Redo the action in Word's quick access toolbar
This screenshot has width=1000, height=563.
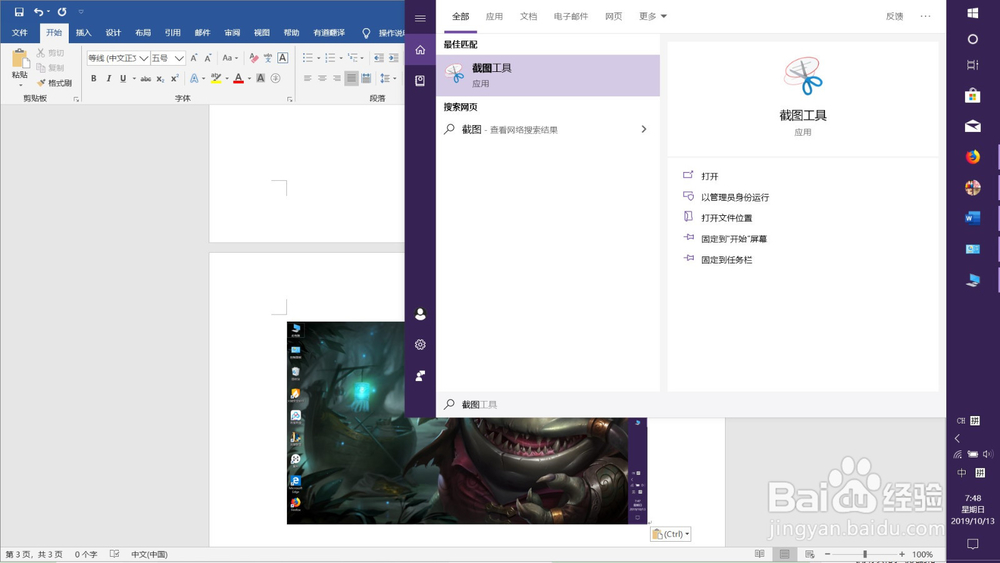click(x=62, y=11)
